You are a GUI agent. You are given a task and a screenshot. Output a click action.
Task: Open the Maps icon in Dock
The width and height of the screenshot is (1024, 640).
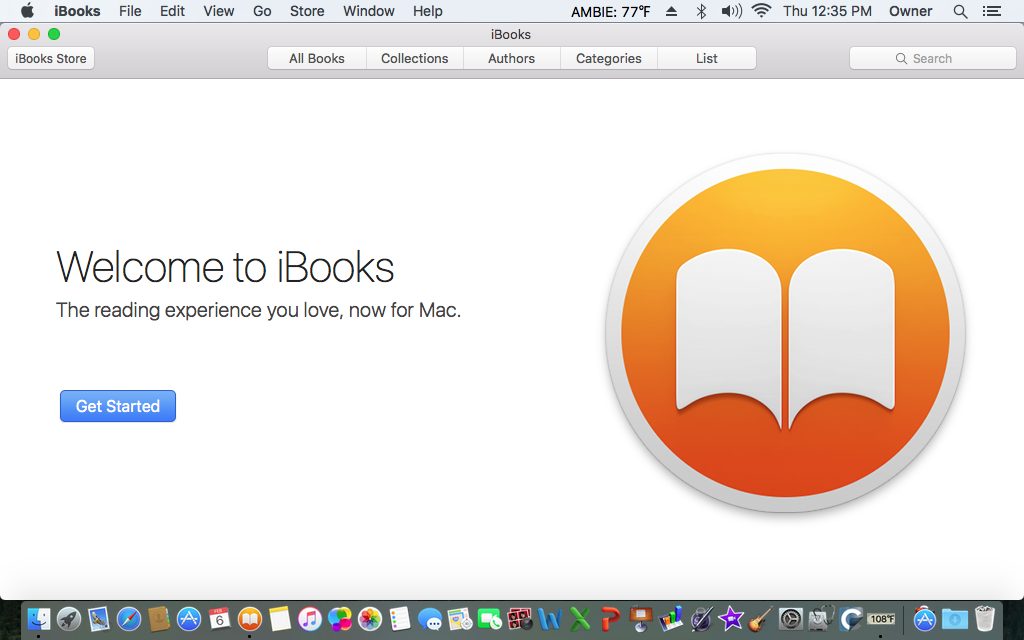pyautogui.click(x=460, y=618)
